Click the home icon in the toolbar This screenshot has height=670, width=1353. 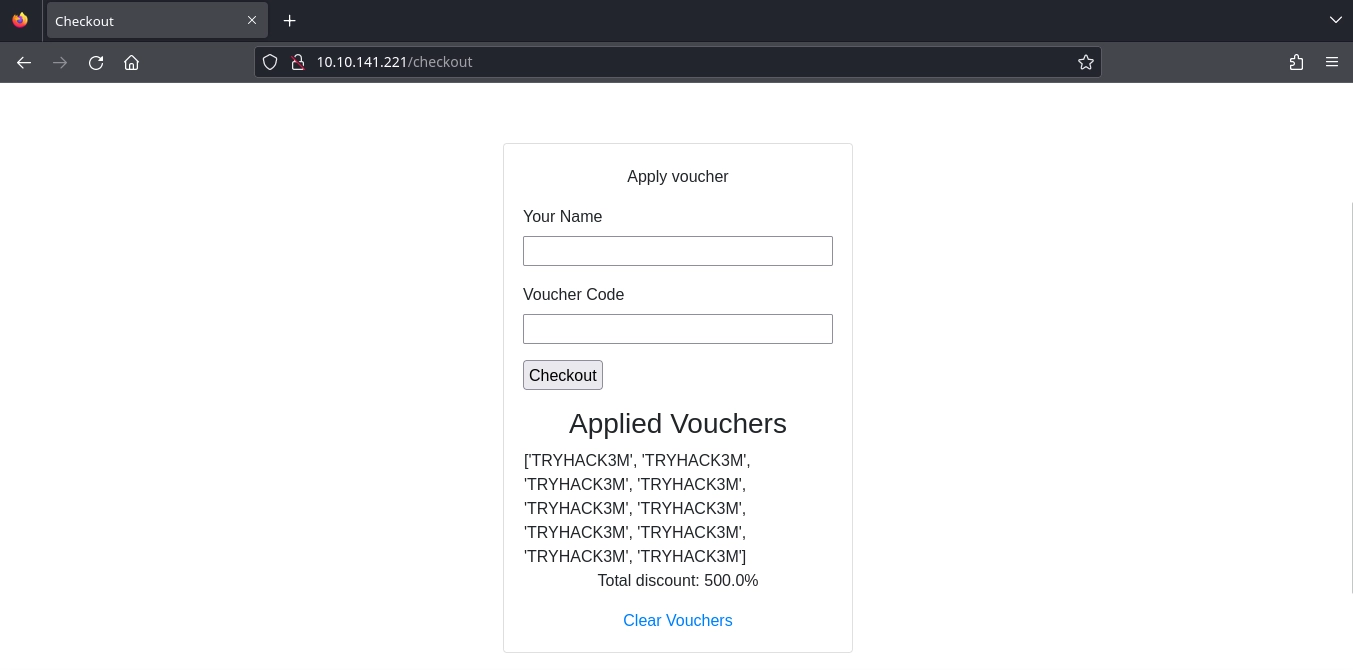132,62
